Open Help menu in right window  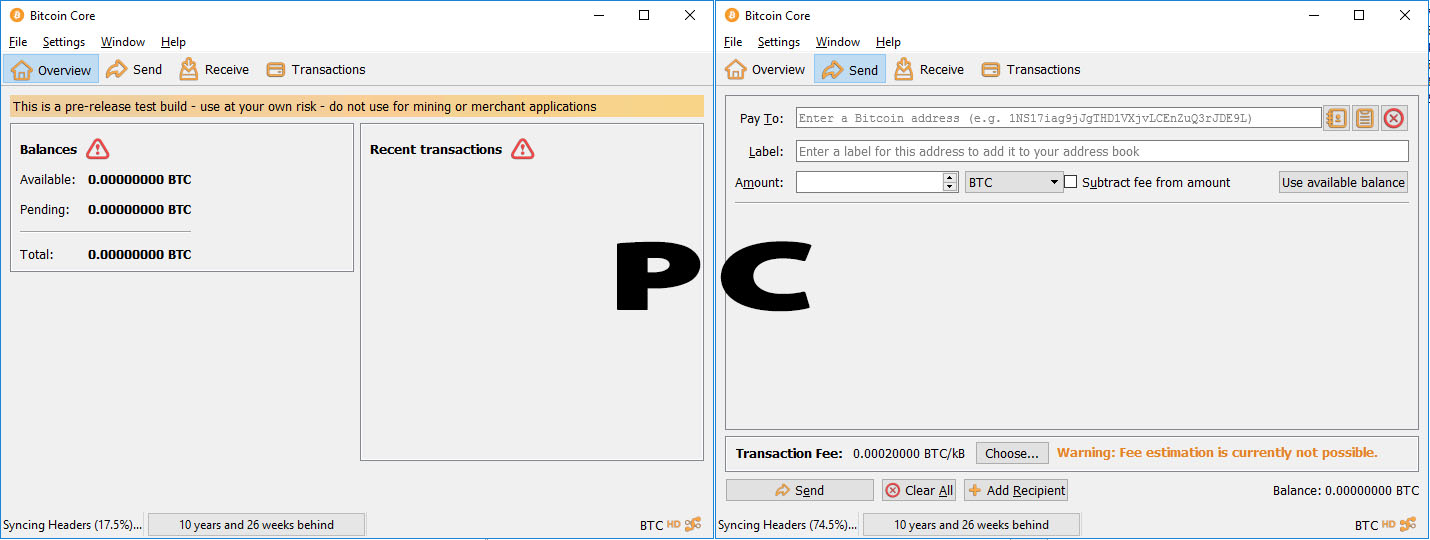tap(888, 42)
